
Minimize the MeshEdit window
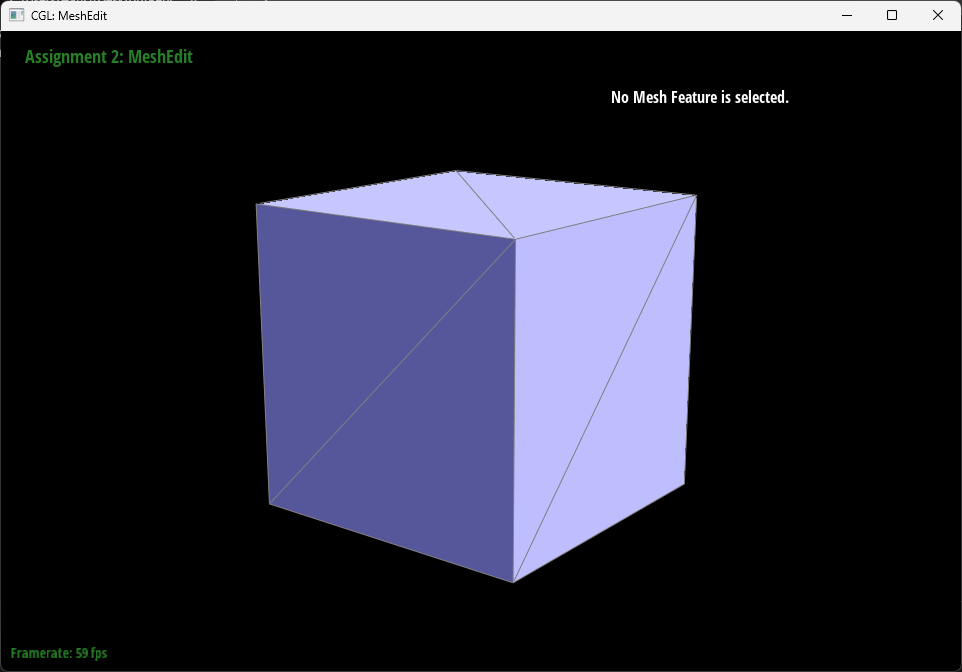pyautogui.click(x=847, y=15)
